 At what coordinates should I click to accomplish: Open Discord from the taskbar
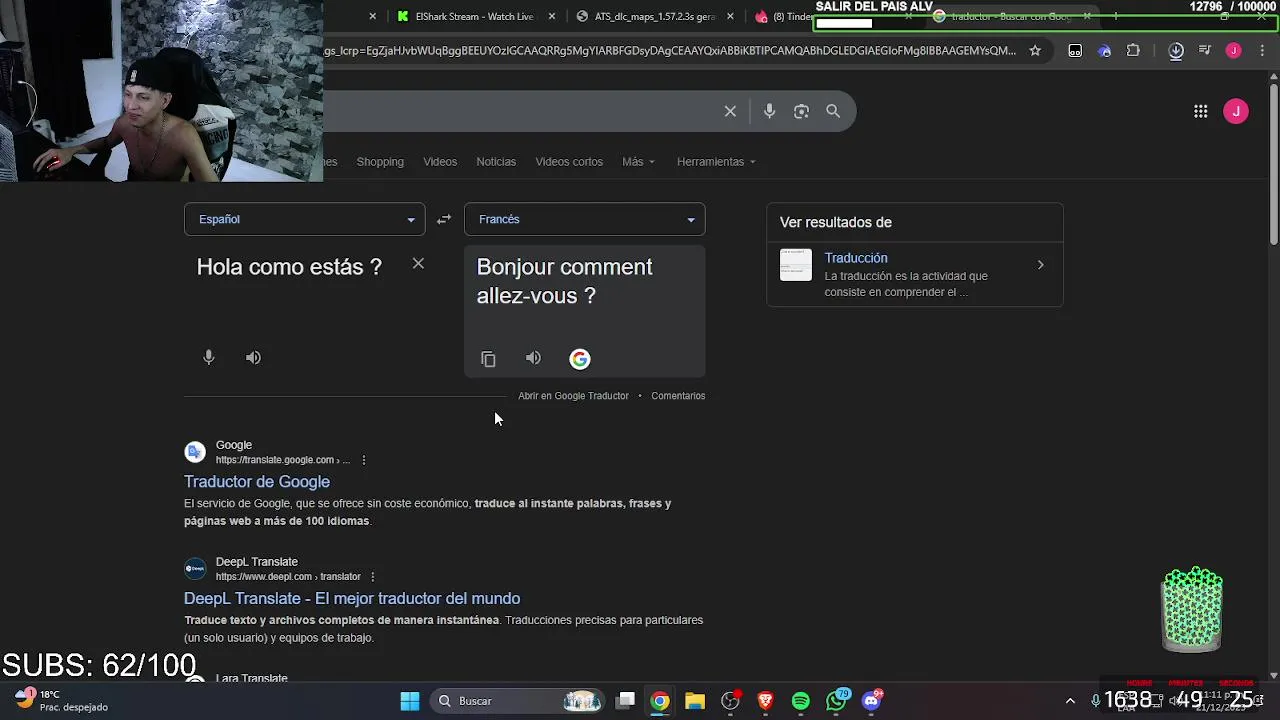pos(872,701)
